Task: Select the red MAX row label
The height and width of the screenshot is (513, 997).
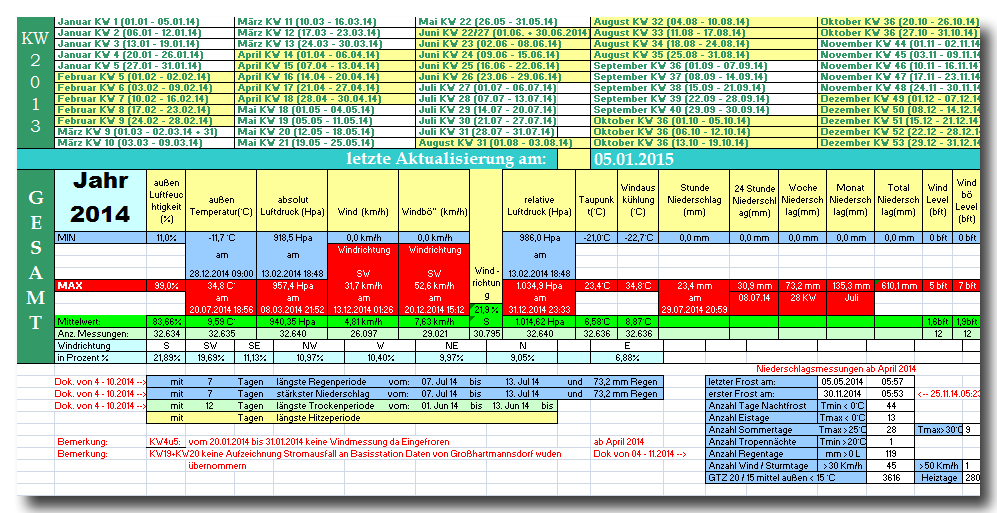Action: click(x=100, y=286)
